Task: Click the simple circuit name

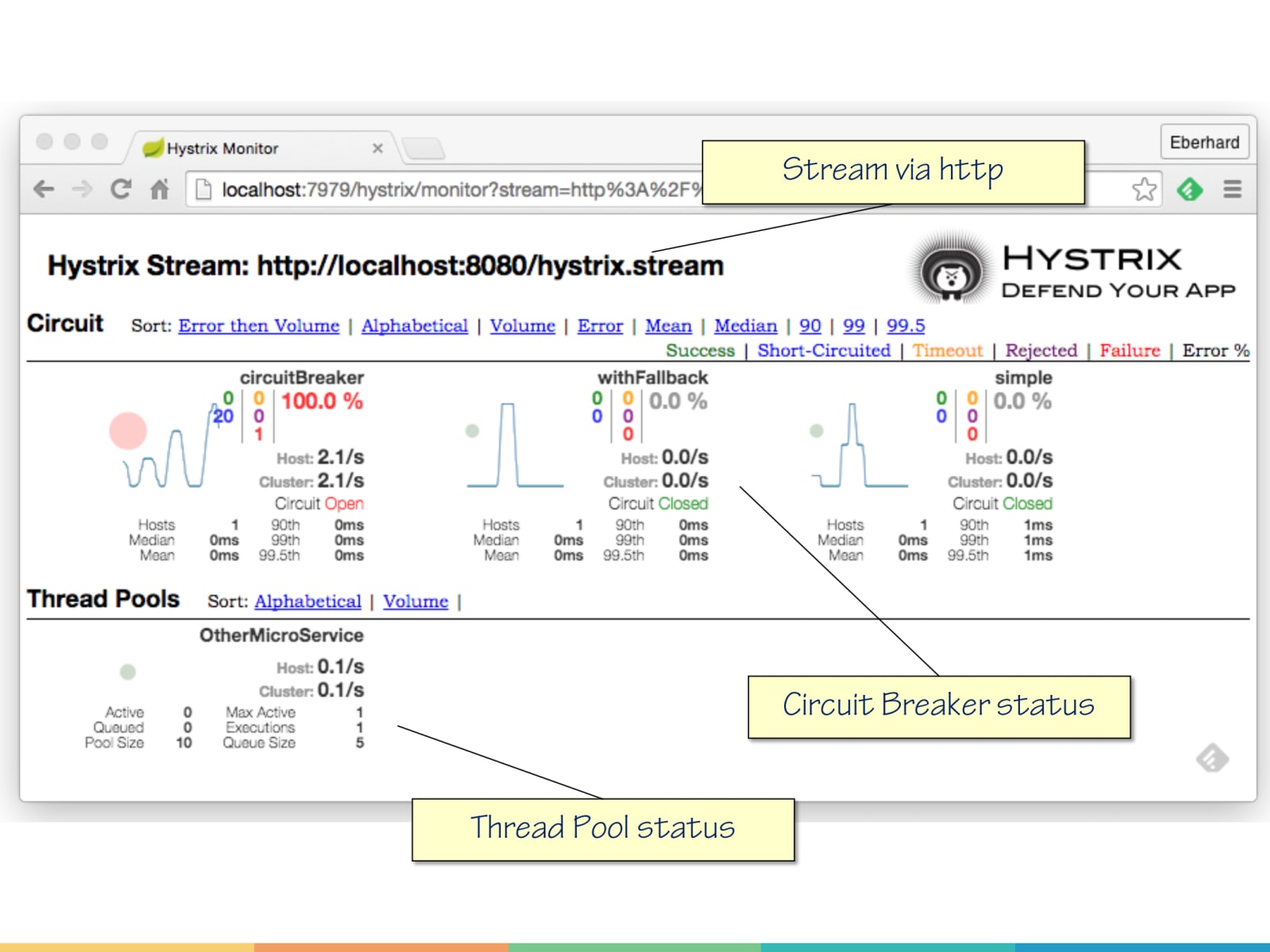Action: [1023, 378]
